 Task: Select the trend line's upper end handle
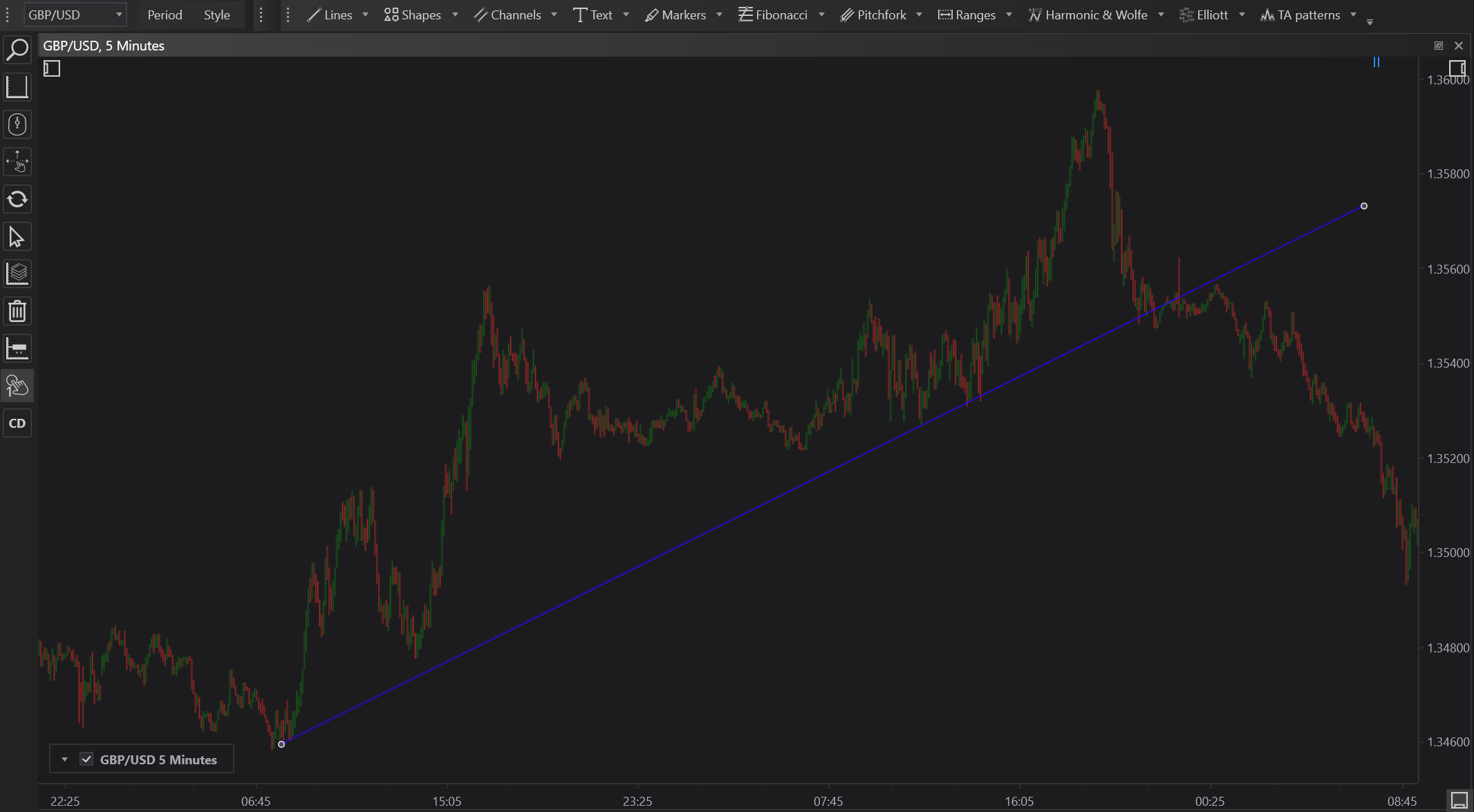[x=1364, y=206]
